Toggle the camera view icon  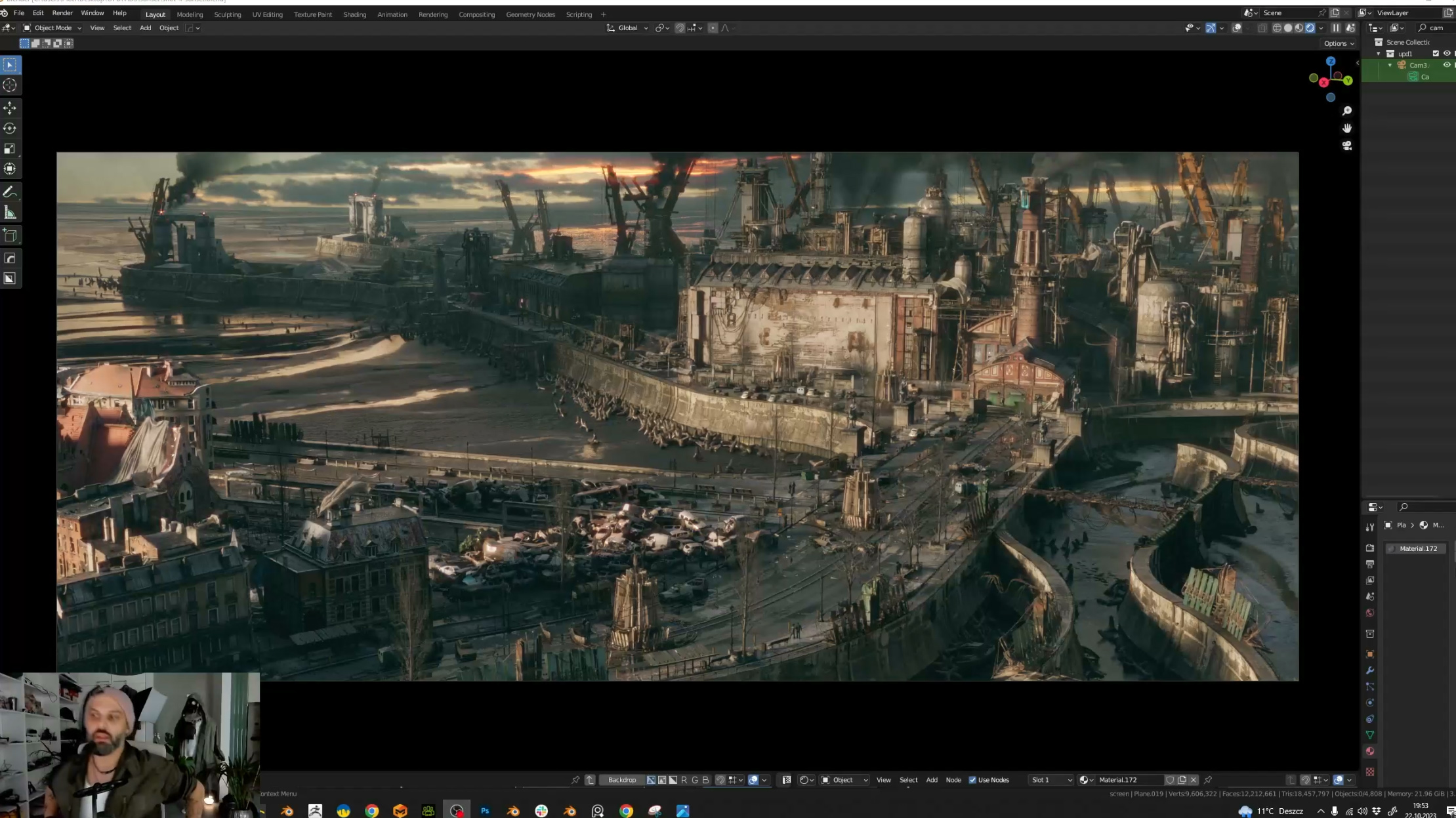(x=1347, y=146)
